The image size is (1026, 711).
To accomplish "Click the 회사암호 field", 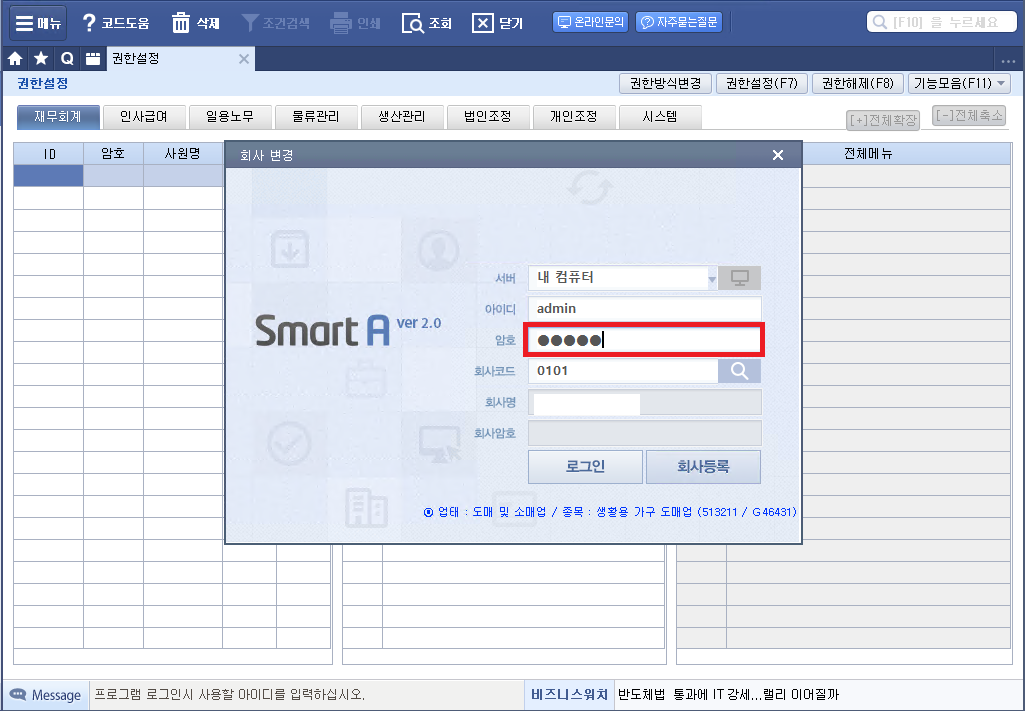I will 645,433.
